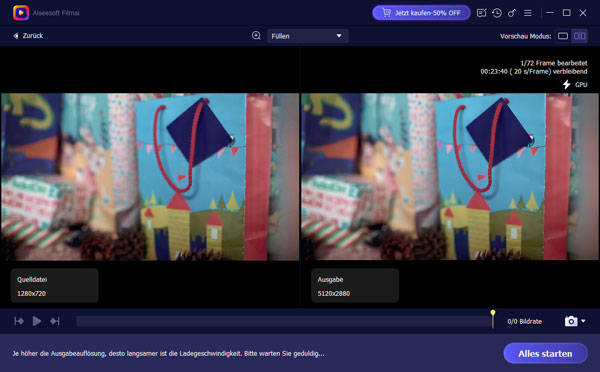Viewport: 600px width, 372px height.
Task: Switch to single-view preview mode
Action: click(563, 36)
